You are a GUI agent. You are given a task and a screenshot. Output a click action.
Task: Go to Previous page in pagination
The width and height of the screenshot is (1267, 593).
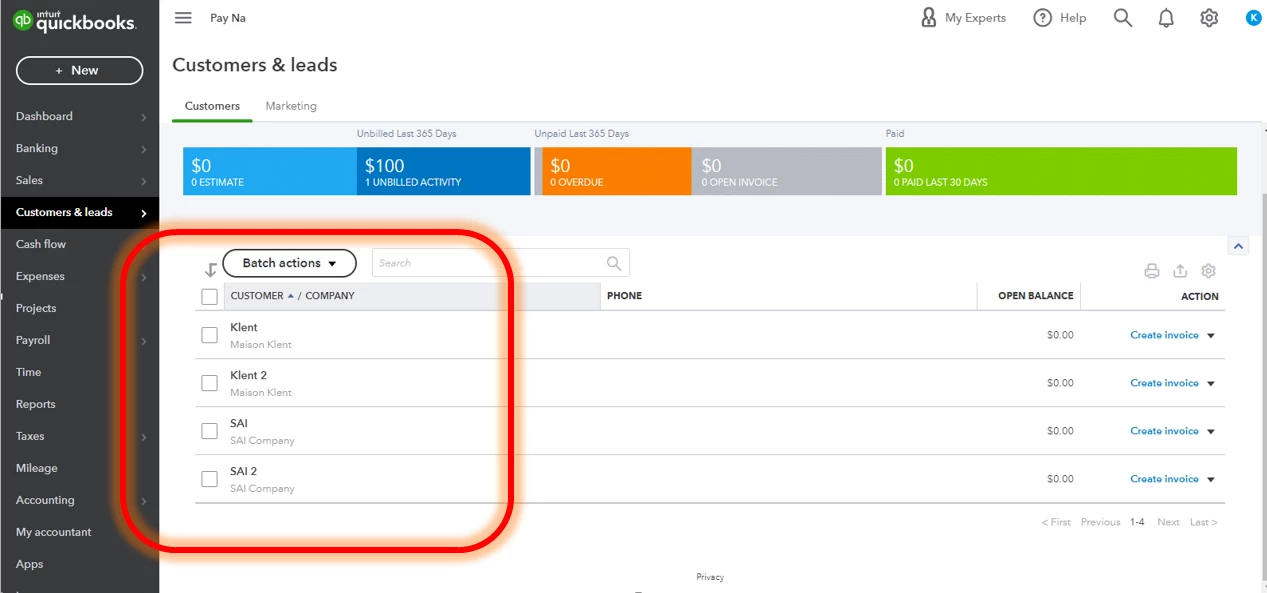(1100, 522)
